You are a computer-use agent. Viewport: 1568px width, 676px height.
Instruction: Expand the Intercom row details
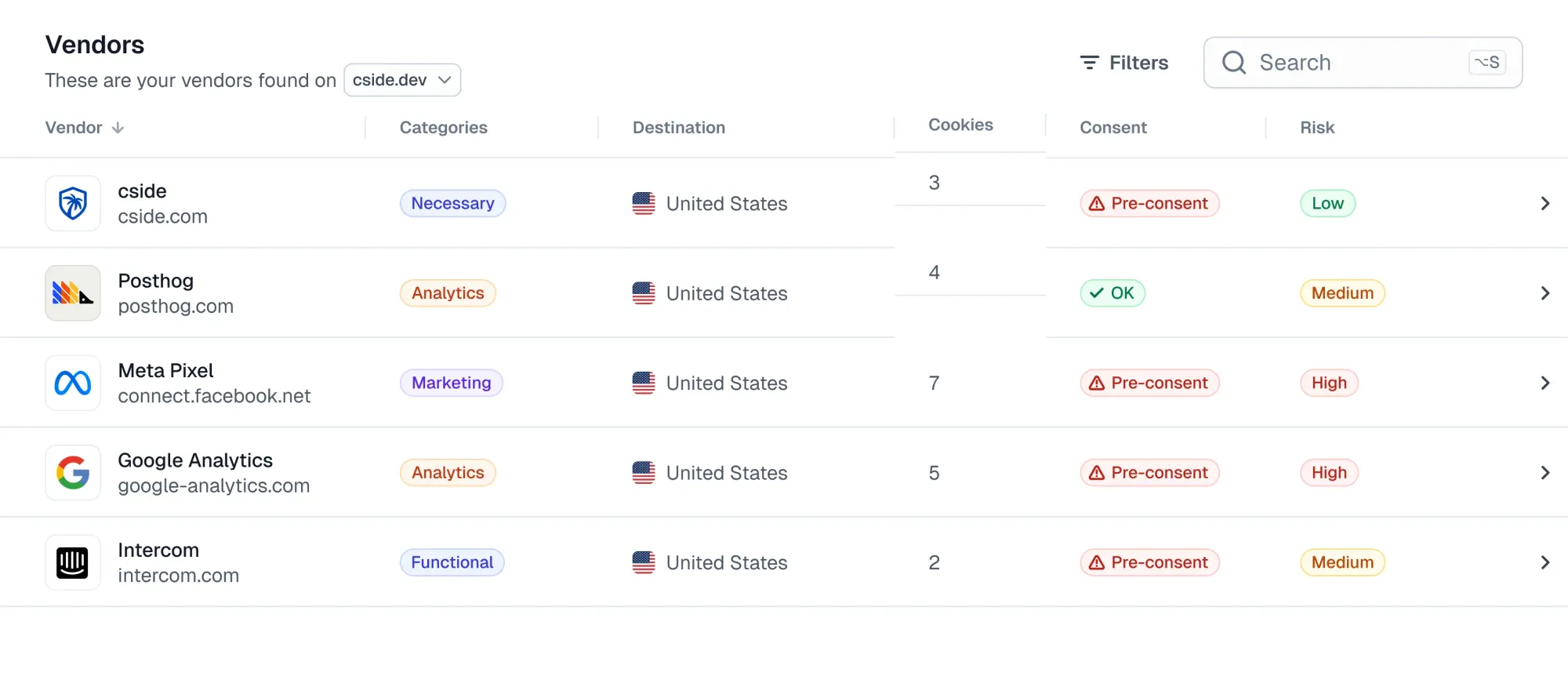coord(1545,562)
